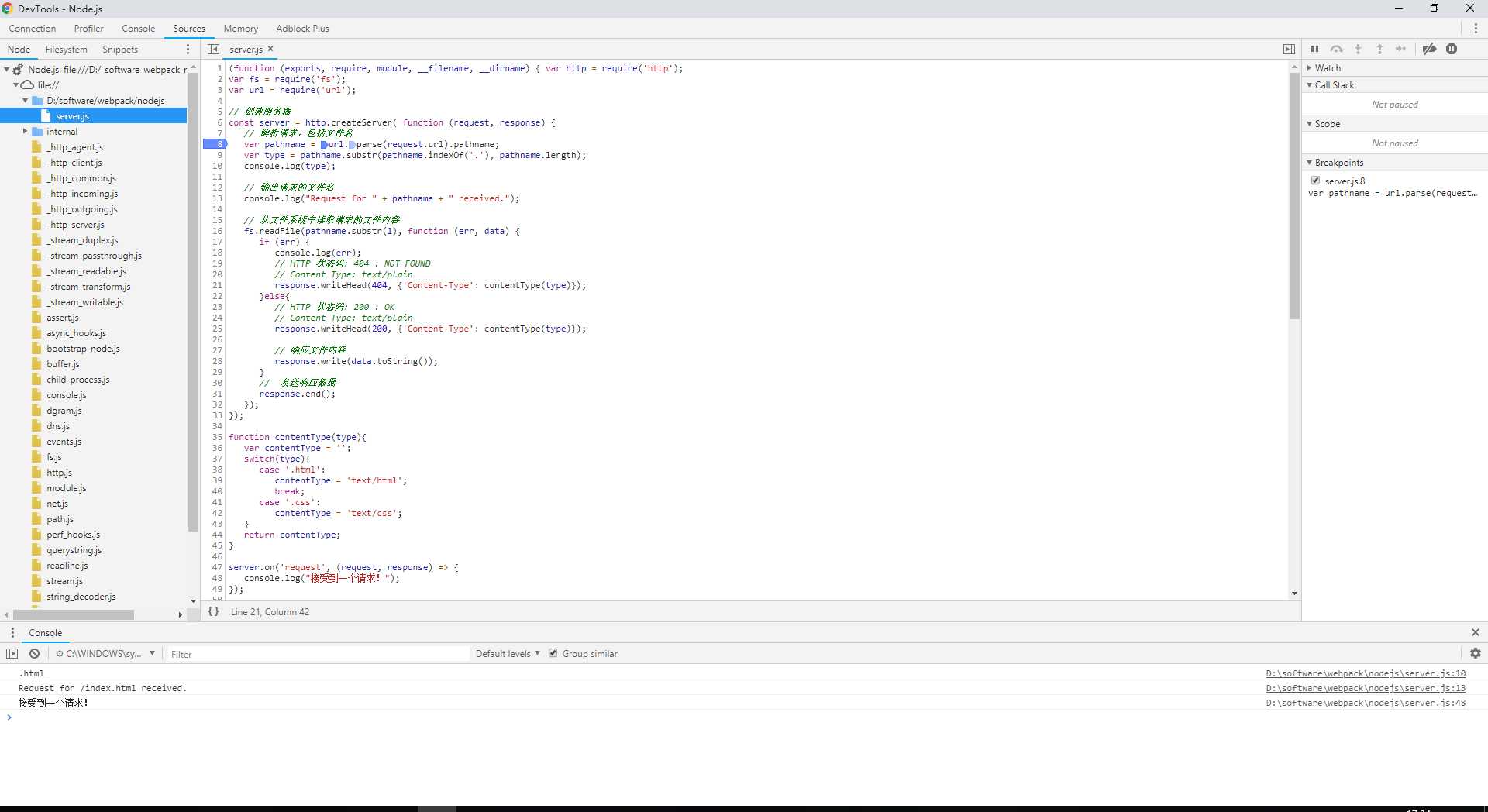Image resolution: width=1488 pixels, height=812 pixels.
Task: Click the file tree vertical scrollbar
Action: (193, 302)
